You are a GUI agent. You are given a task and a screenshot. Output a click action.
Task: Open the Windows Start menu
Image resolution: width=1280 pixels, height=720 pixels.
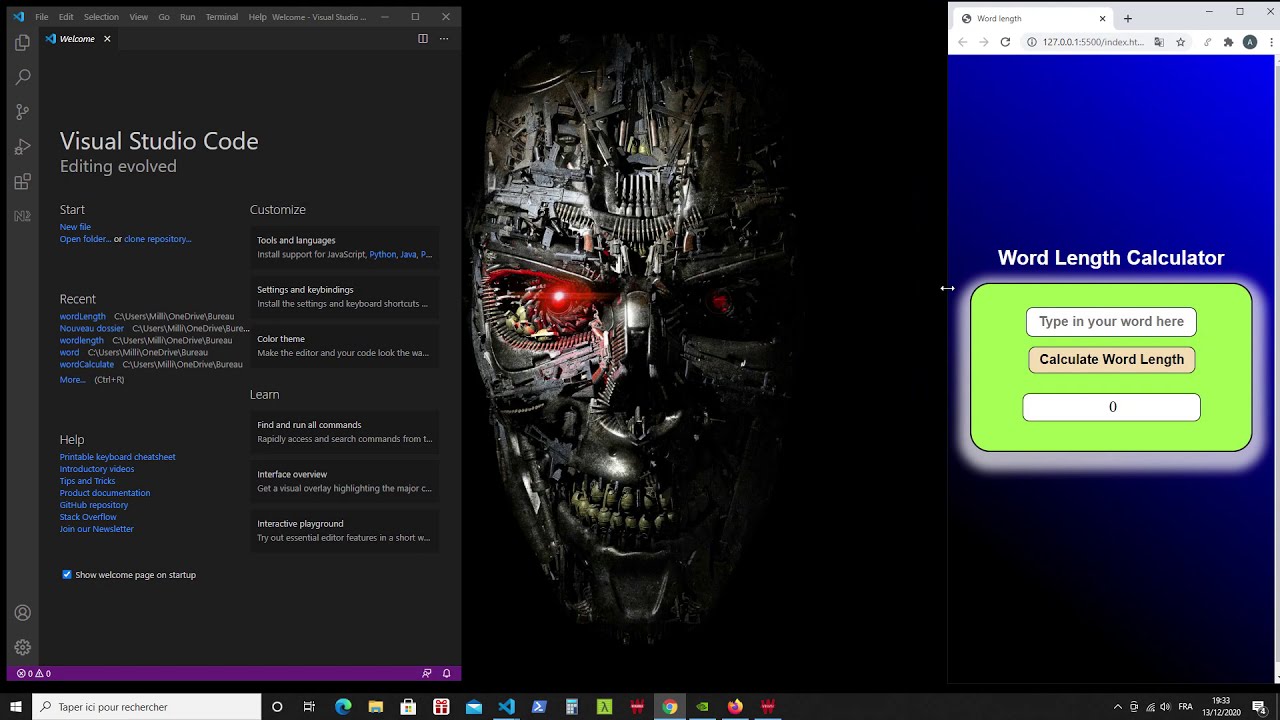coord(16,707)
